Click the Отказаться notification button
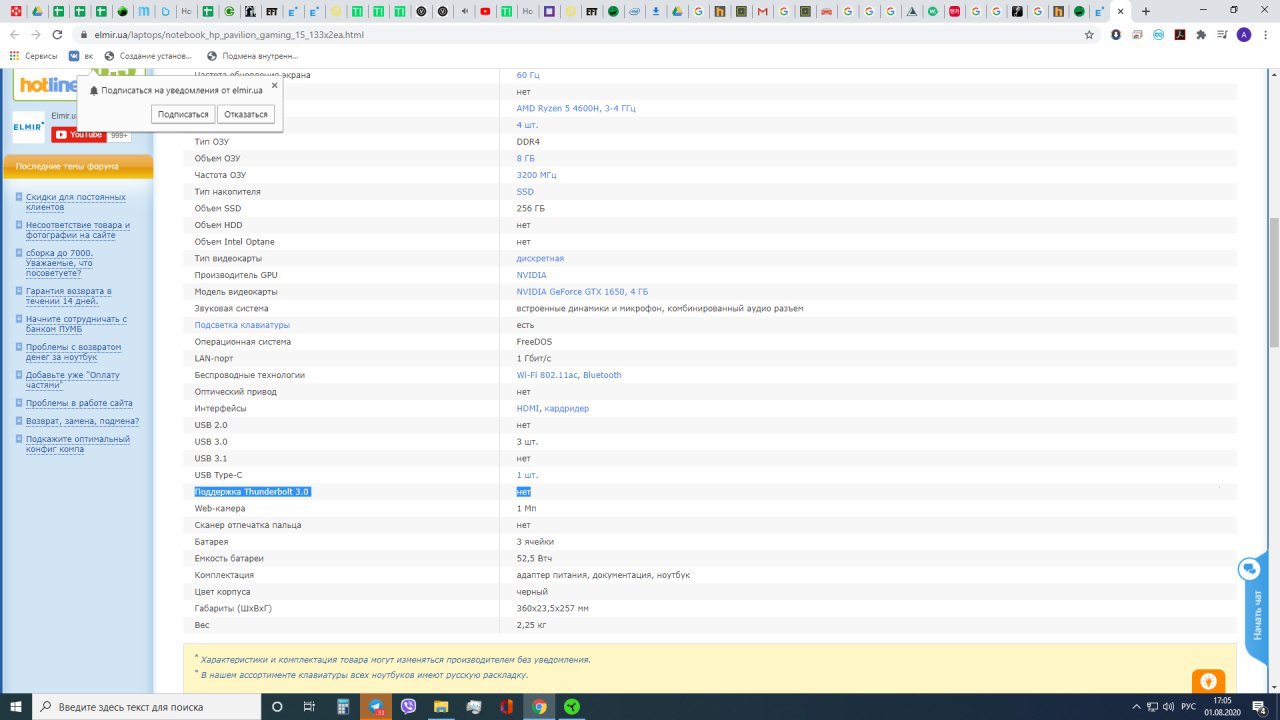 [246, 114]
